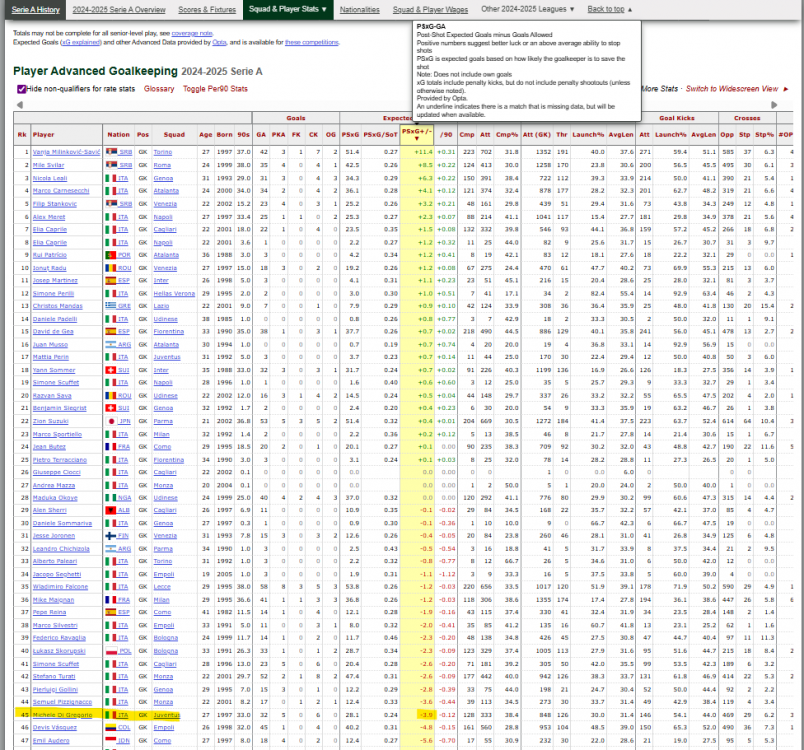Open Squad & Player Stats dropdown menu
This screenshot has width=804, height=750.
click(x=288, y=9)
